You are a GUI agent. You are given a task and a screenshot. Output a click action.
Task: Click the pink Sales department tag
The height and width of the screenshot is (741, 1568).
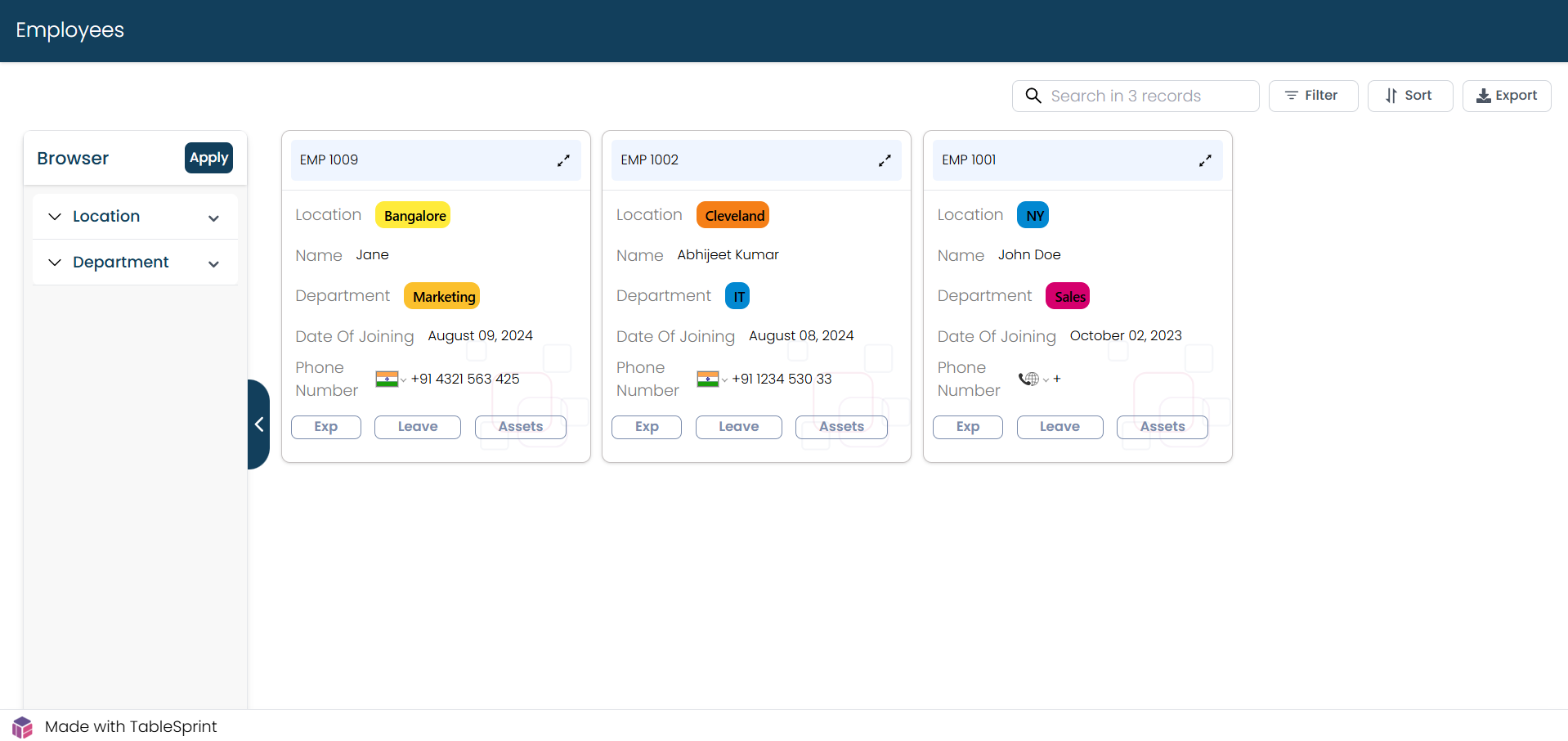(1068, 296)
